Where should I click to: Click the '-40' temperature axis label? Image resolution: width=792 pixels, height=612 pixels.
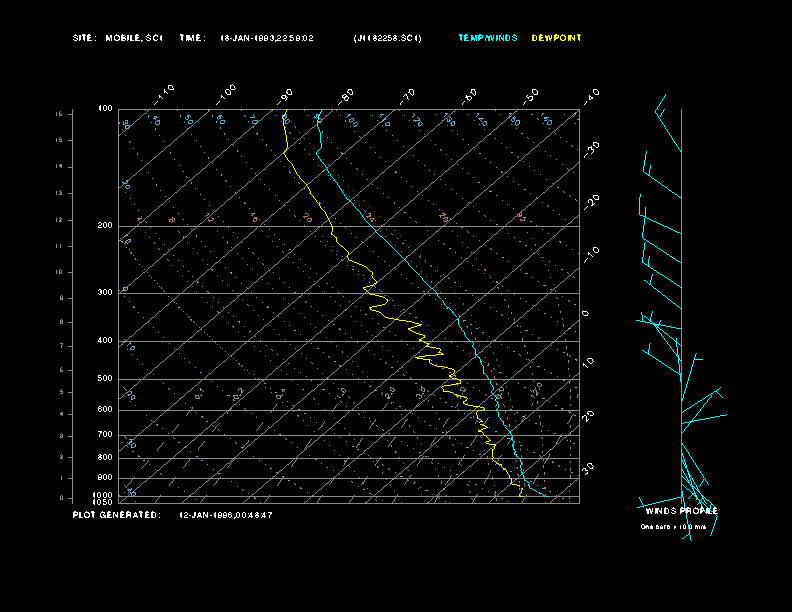[x=591, y=97]
